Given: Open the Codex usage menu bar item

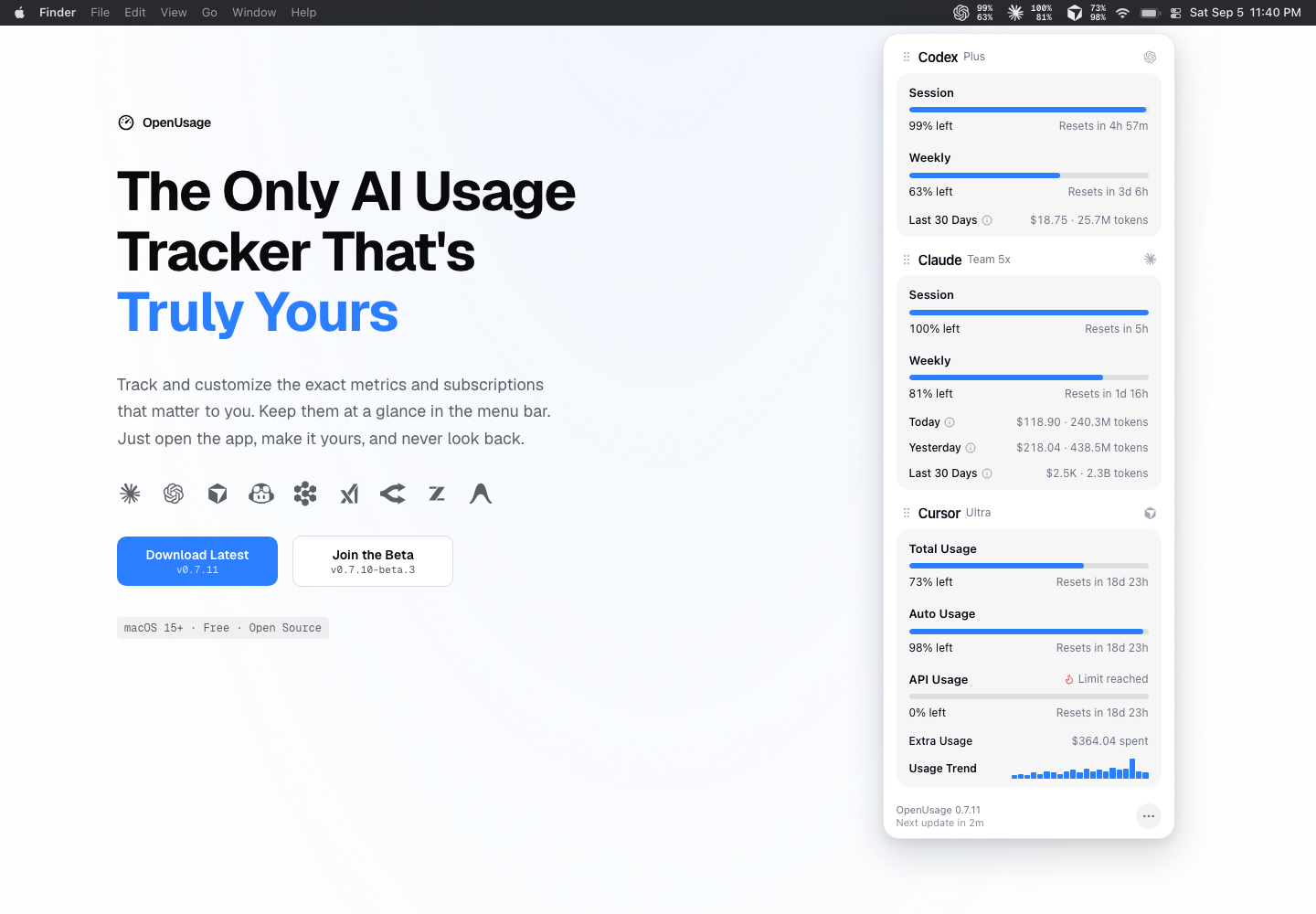Looking at the screenshot, I should coord(972,13).
